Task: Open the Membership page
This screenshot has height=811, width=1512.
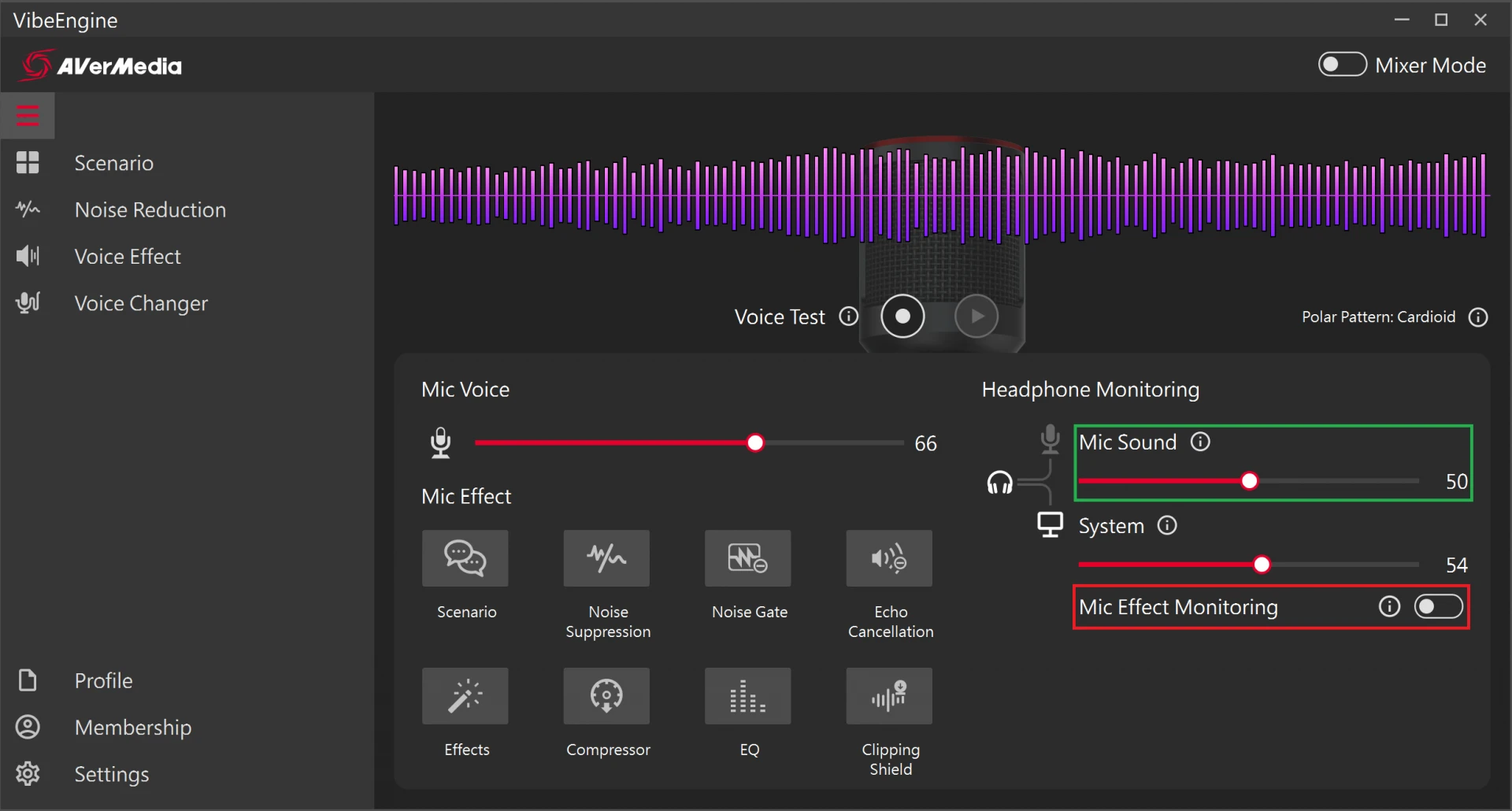Action: (132, 728)
